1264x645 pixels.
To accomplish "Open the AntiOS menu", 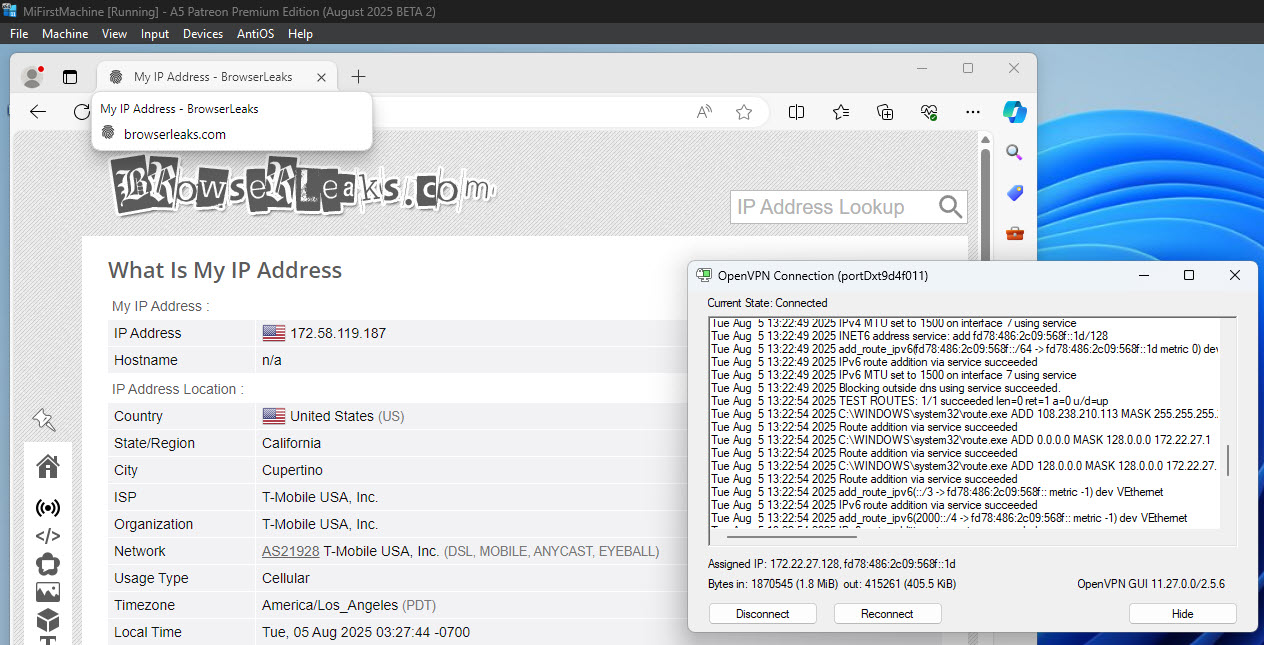I will coord(256,34).
